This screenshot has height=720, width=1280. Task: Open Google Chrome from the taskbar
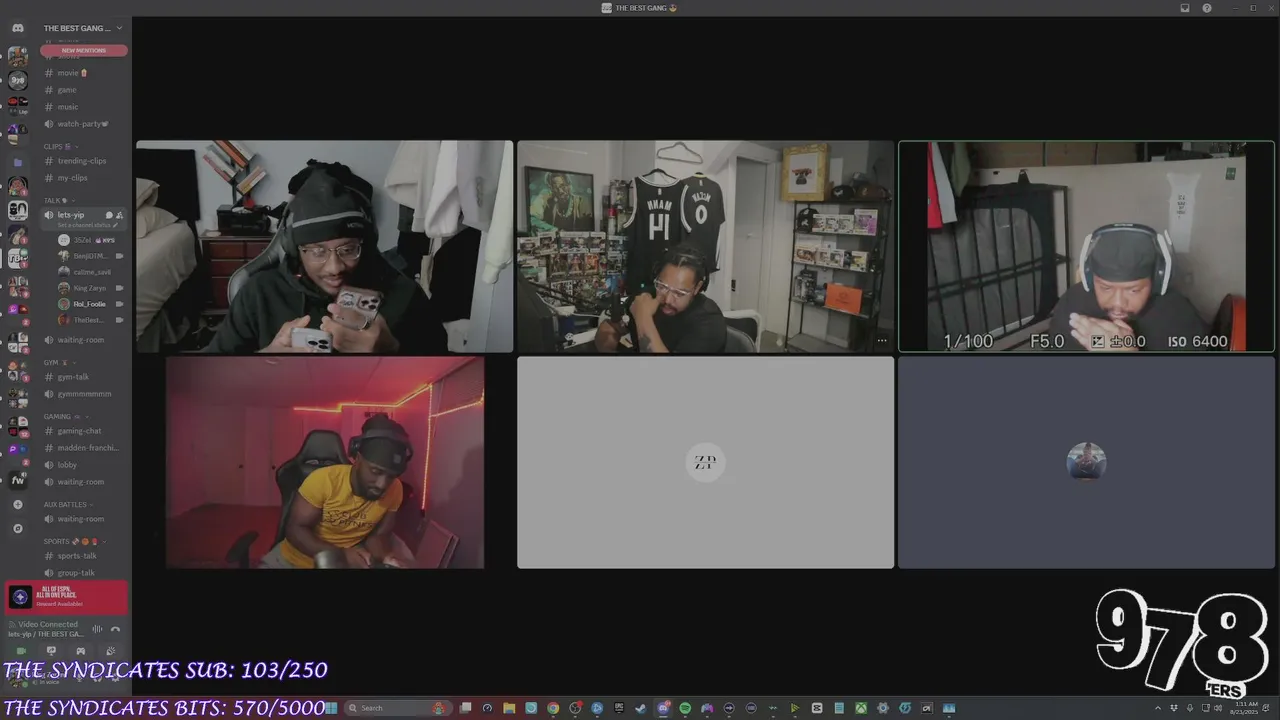[x=553, y=708]
